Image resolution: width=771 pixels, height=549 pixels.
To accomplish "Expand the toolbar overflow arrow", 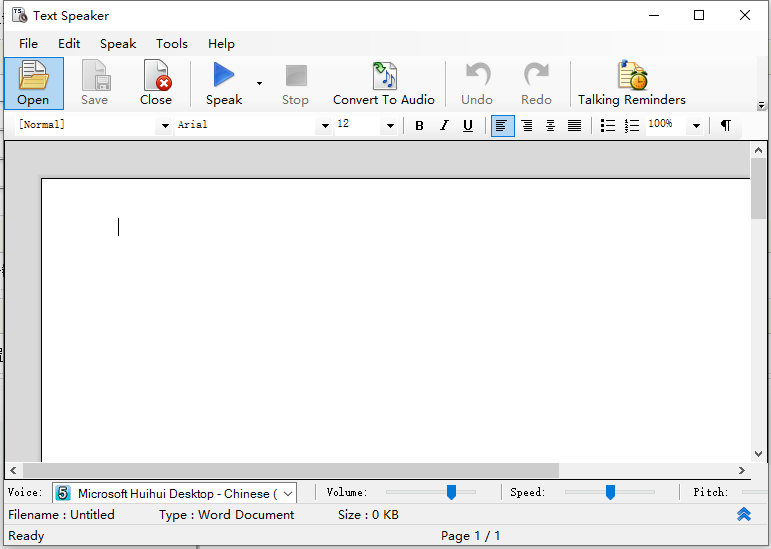I will 761,105.
